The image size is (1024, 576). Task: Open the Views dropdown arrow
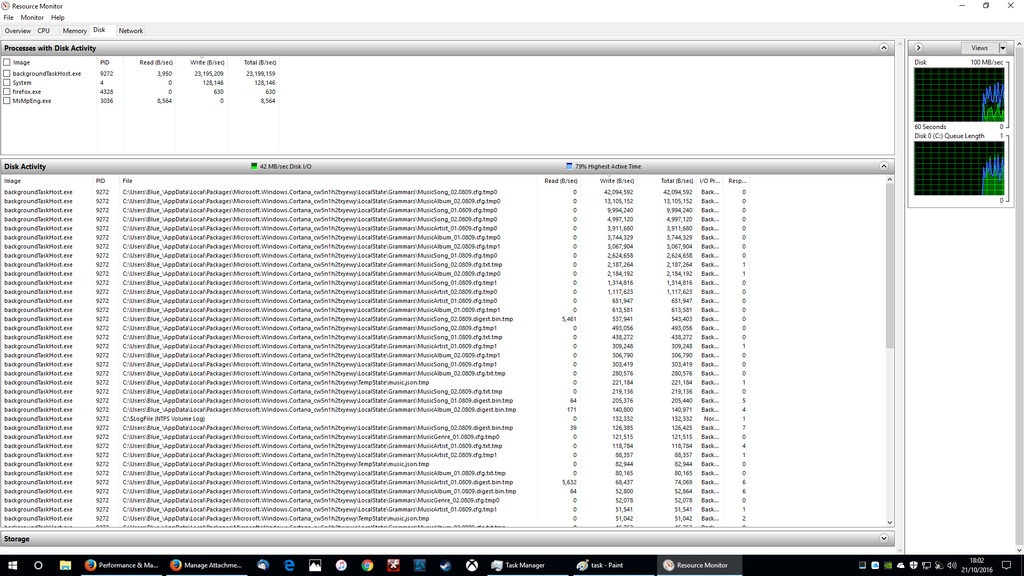click(1003, 48)
